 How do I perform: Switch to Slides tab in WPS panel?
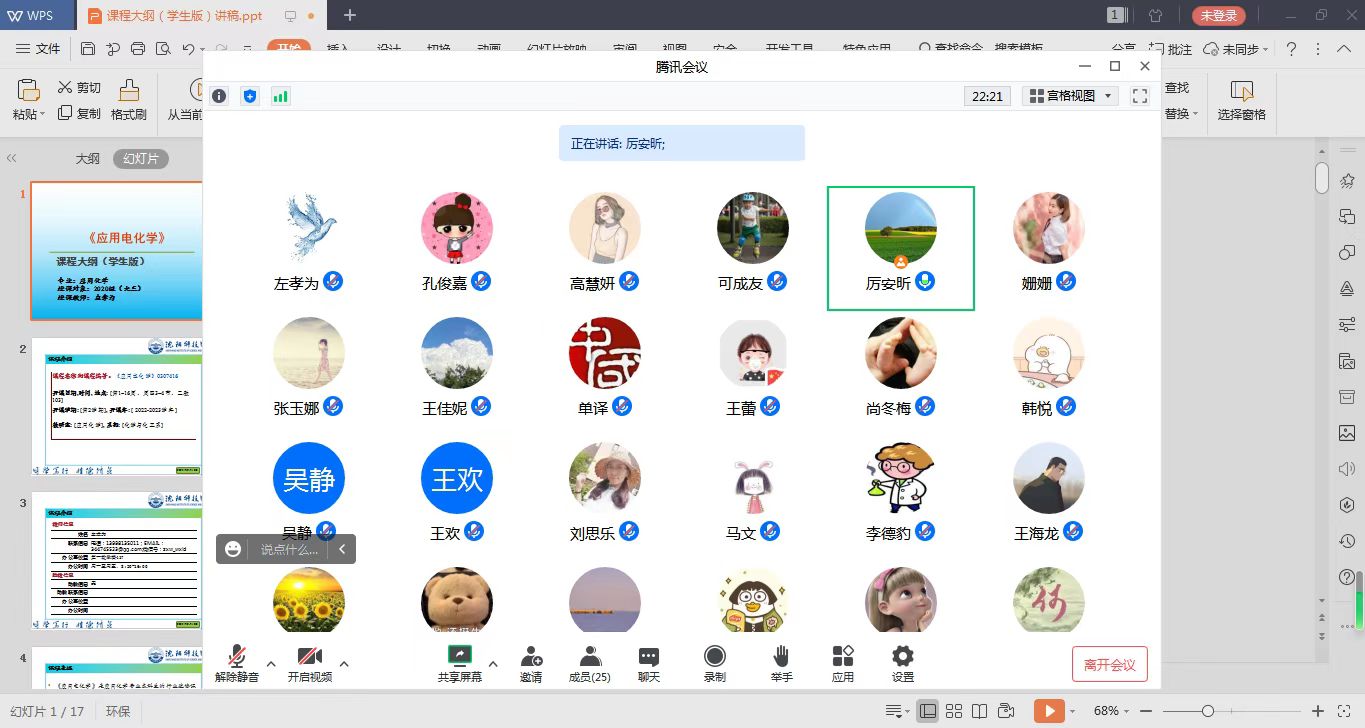pyautogui.click(x=140, y=159)
